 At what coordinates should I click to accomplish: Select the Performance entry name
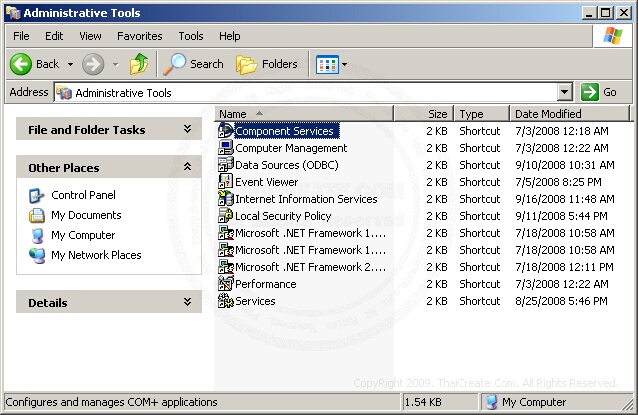tap(266, 284)
